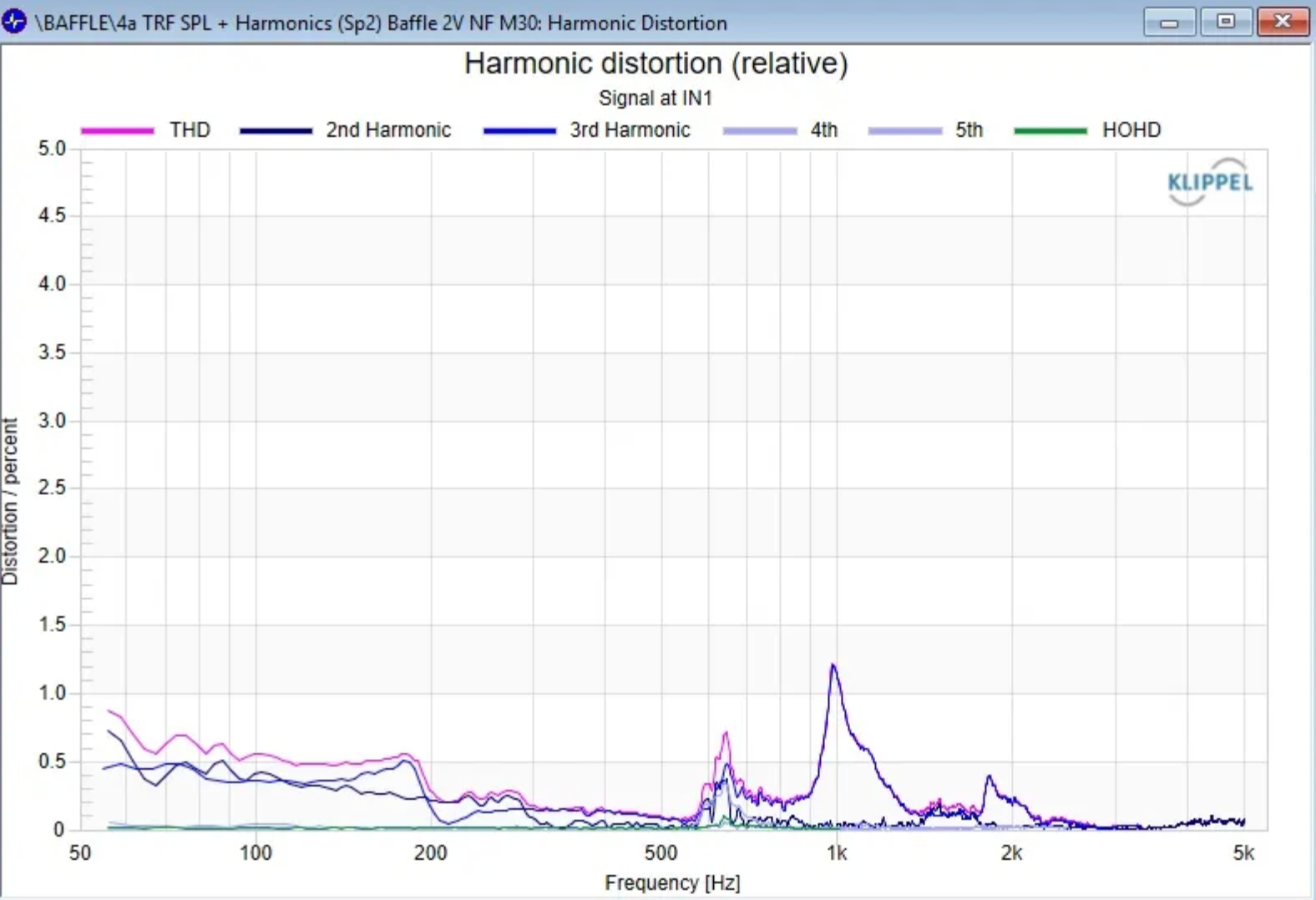Screen dimensions: 1316x900
Task: Click the "5.0" distortion axis tick label
Action: tap(52, 149)
